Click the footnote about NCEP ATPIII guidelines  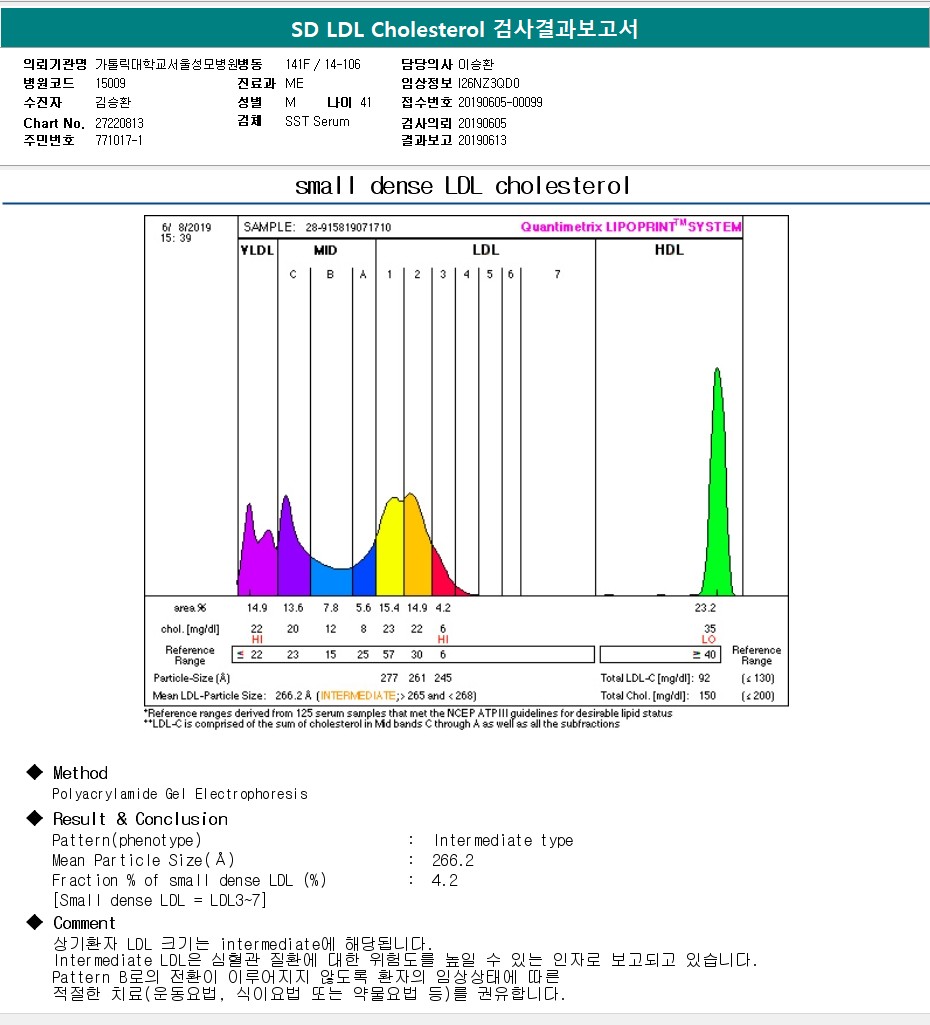point(408,713)
